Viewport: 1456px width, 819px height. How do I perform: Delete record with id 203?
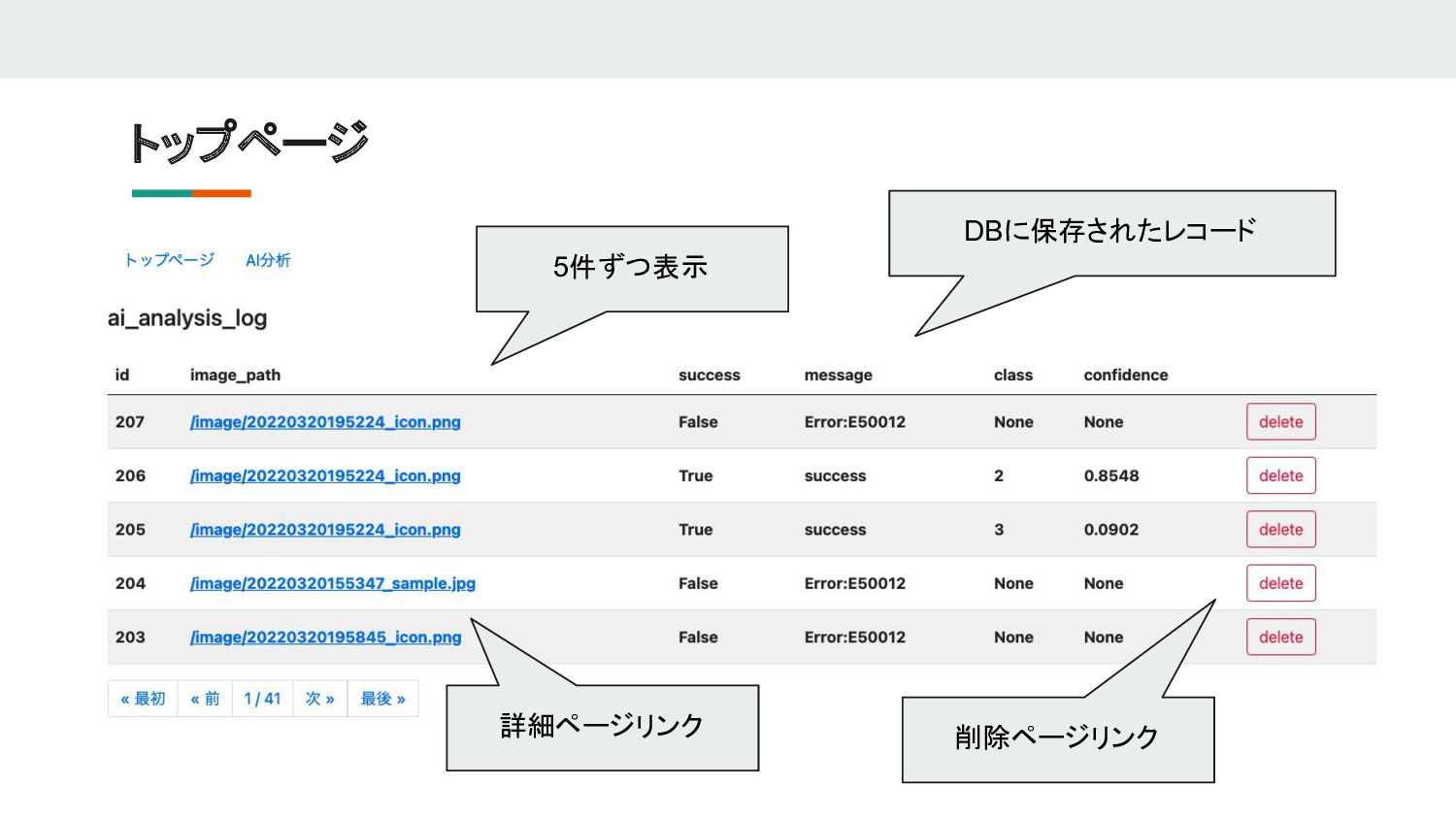click(x=1281, y=638)
